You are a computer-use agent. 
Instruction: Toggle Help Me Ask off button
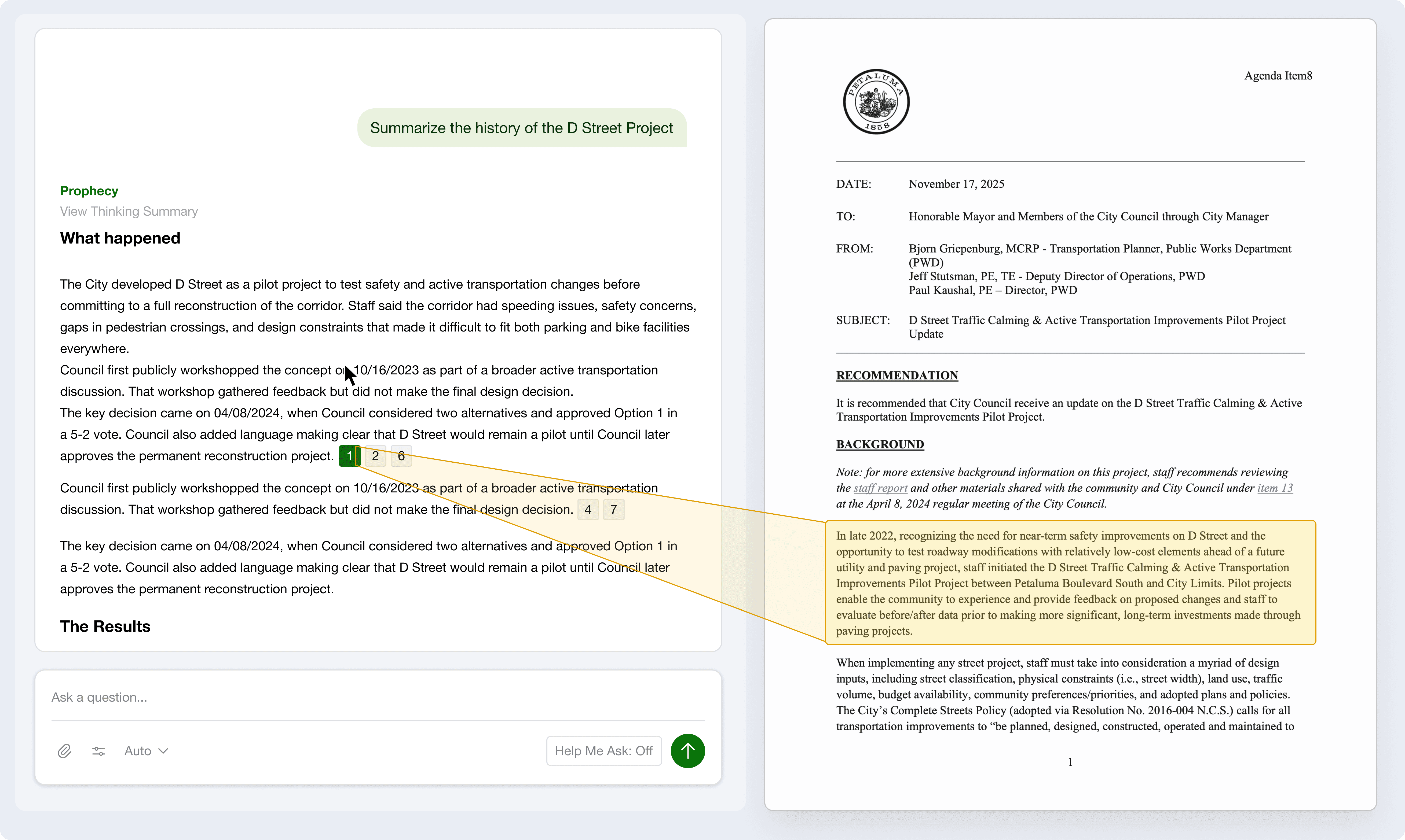(x=603, y=751)
